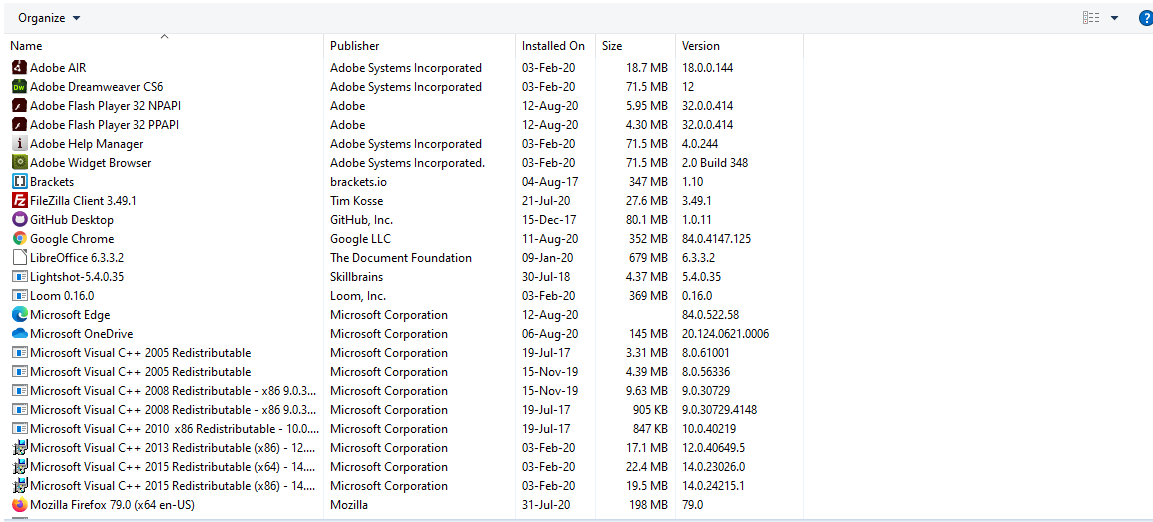
Task: Select the Adobe Dreamweaver CS6 icon
Action: pyautogui.click(x=19, y=87)
